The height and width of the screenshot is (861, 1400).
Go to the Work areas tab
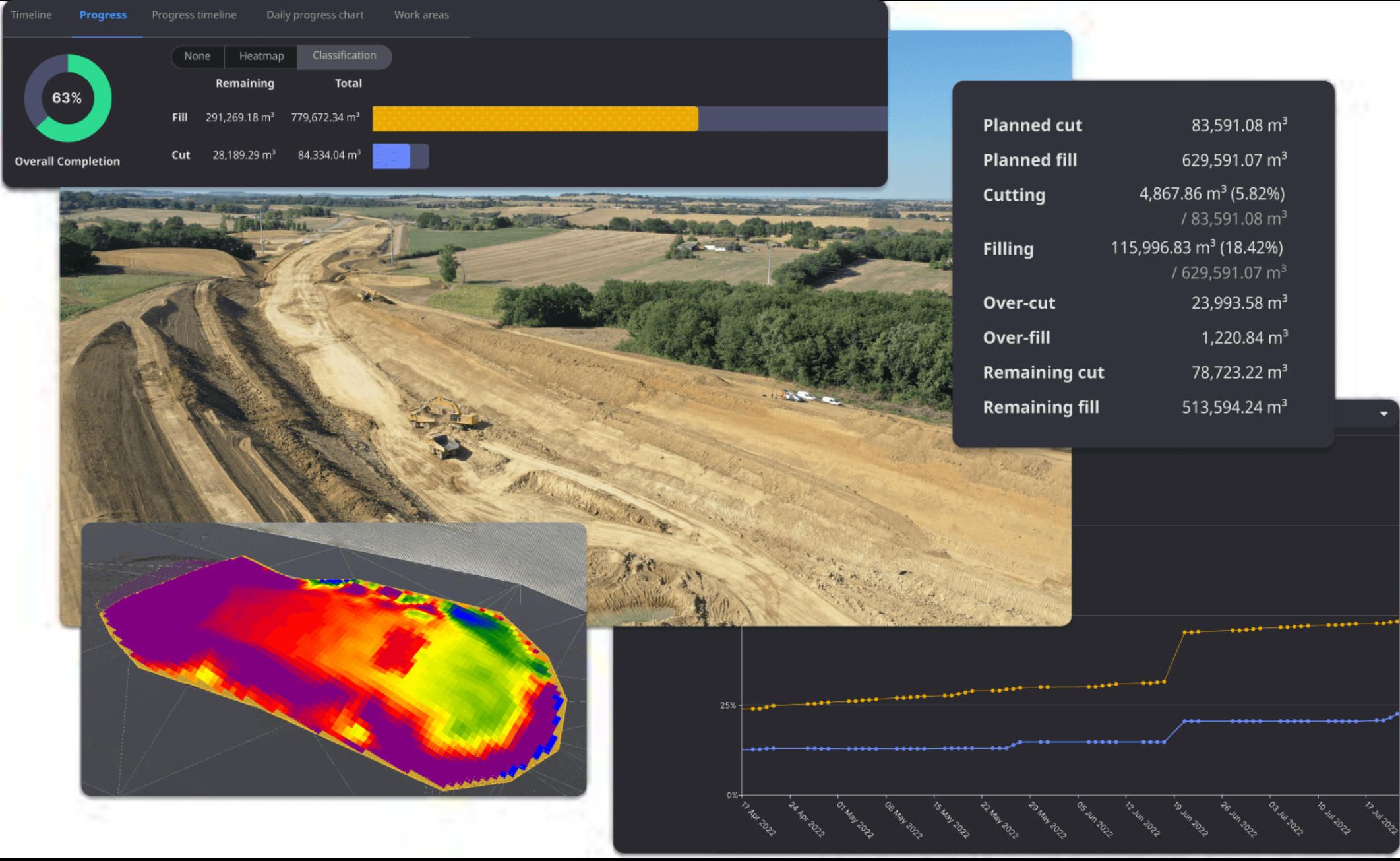click(x=421, y=15)
